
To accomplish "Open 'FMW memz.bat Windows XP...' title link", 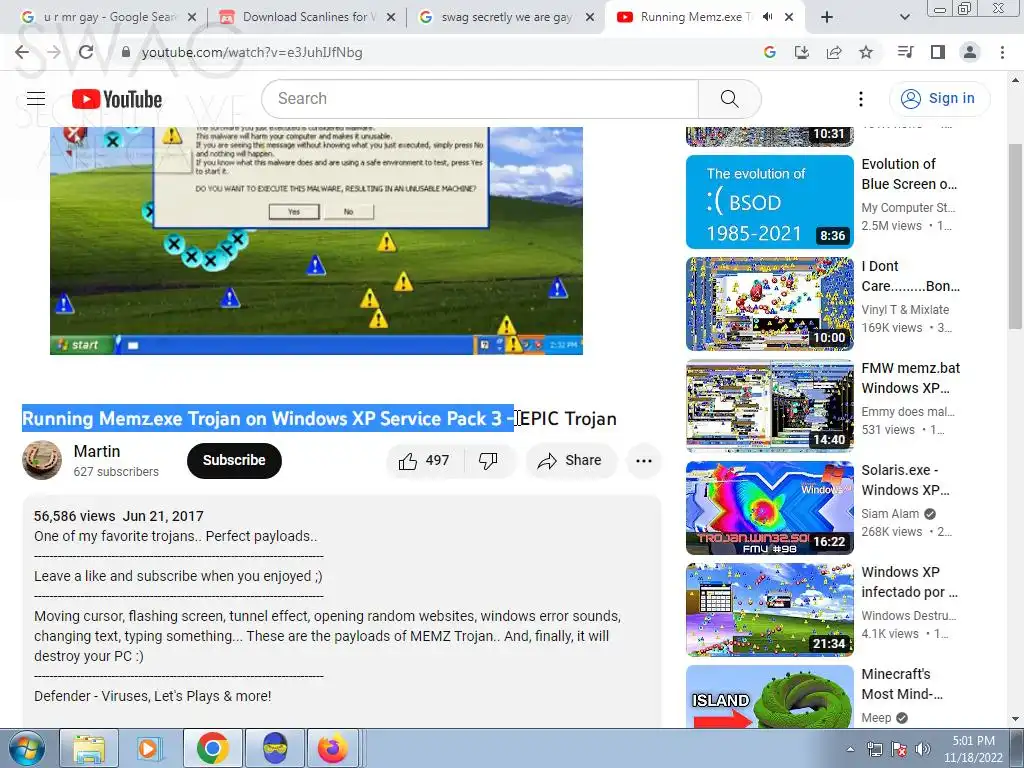I will [x=910, y=377].
